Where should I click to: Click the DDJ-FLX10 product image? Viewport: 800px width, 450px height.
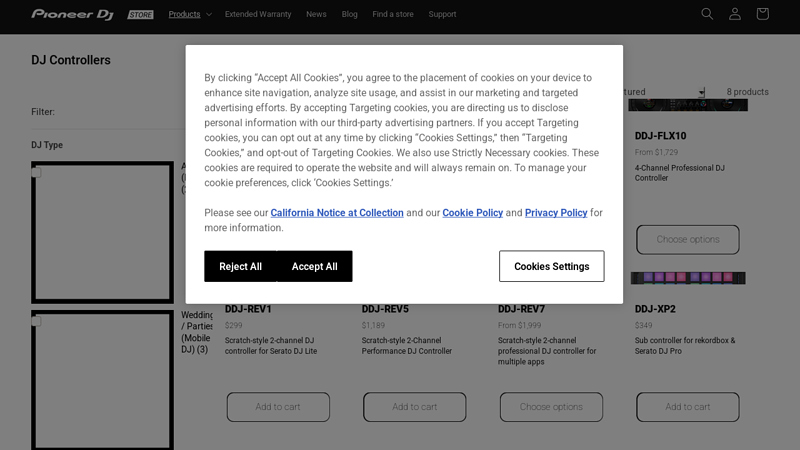[x=688, y=105]
